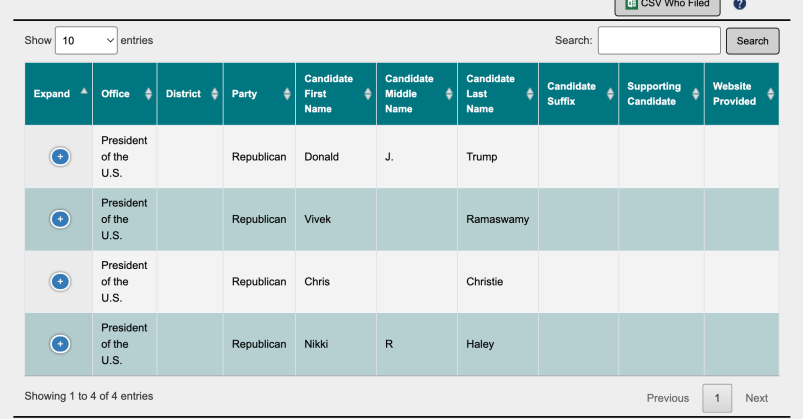
Task: Go to page 1 of results
Action: point(716,398)
